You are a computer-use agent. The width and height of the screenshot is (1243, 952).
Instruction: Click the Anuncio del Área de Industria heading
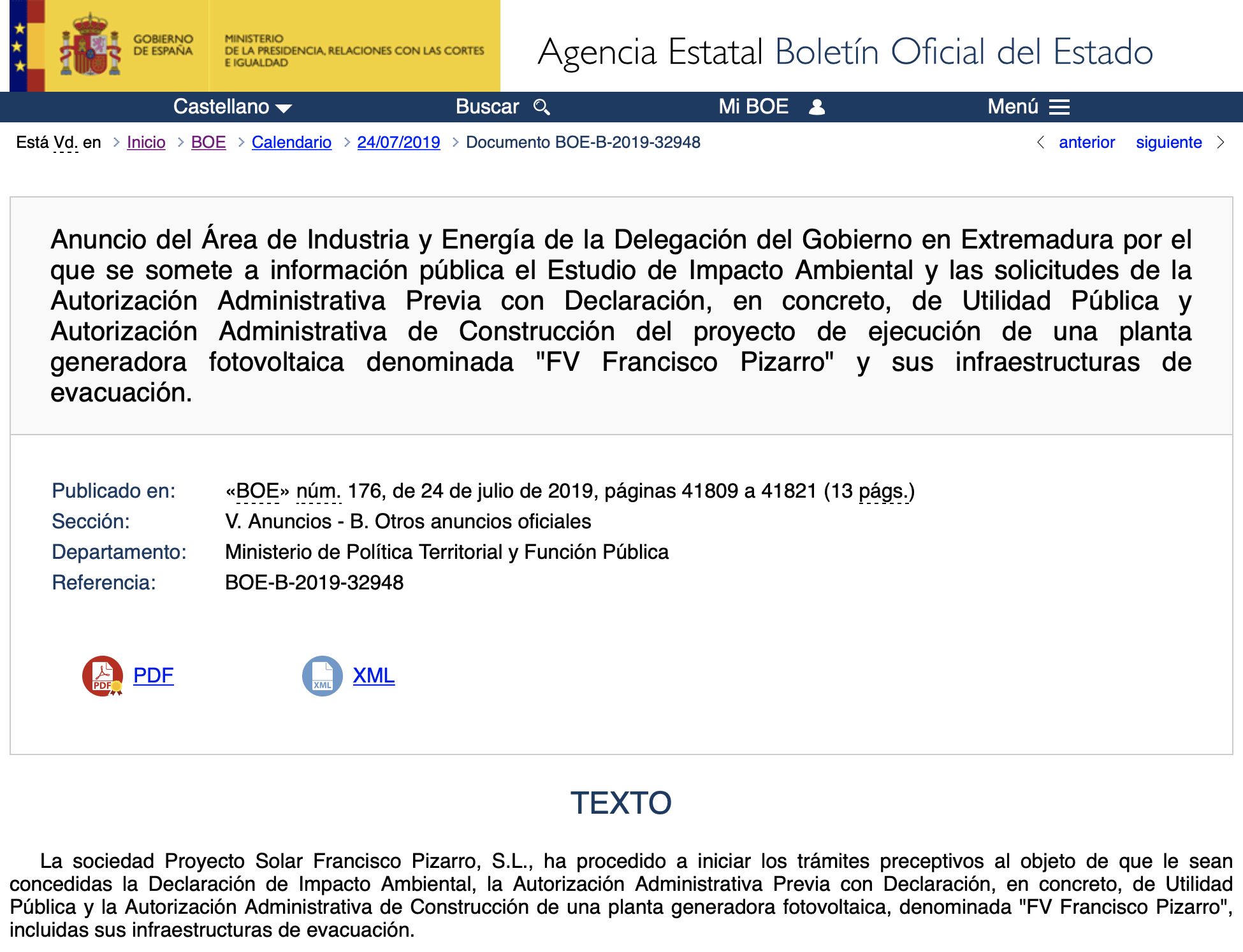[x=621, y=316]
